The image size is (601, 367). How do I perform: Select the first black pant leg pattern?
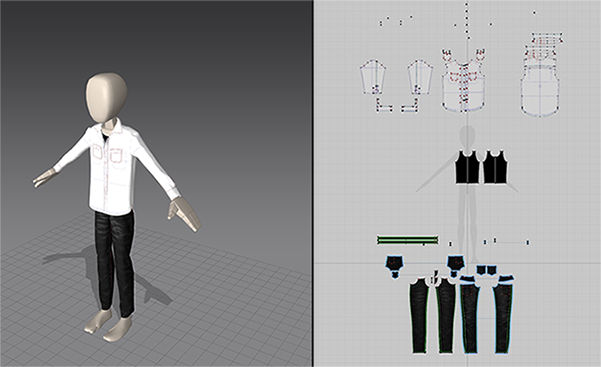(420, 315)
